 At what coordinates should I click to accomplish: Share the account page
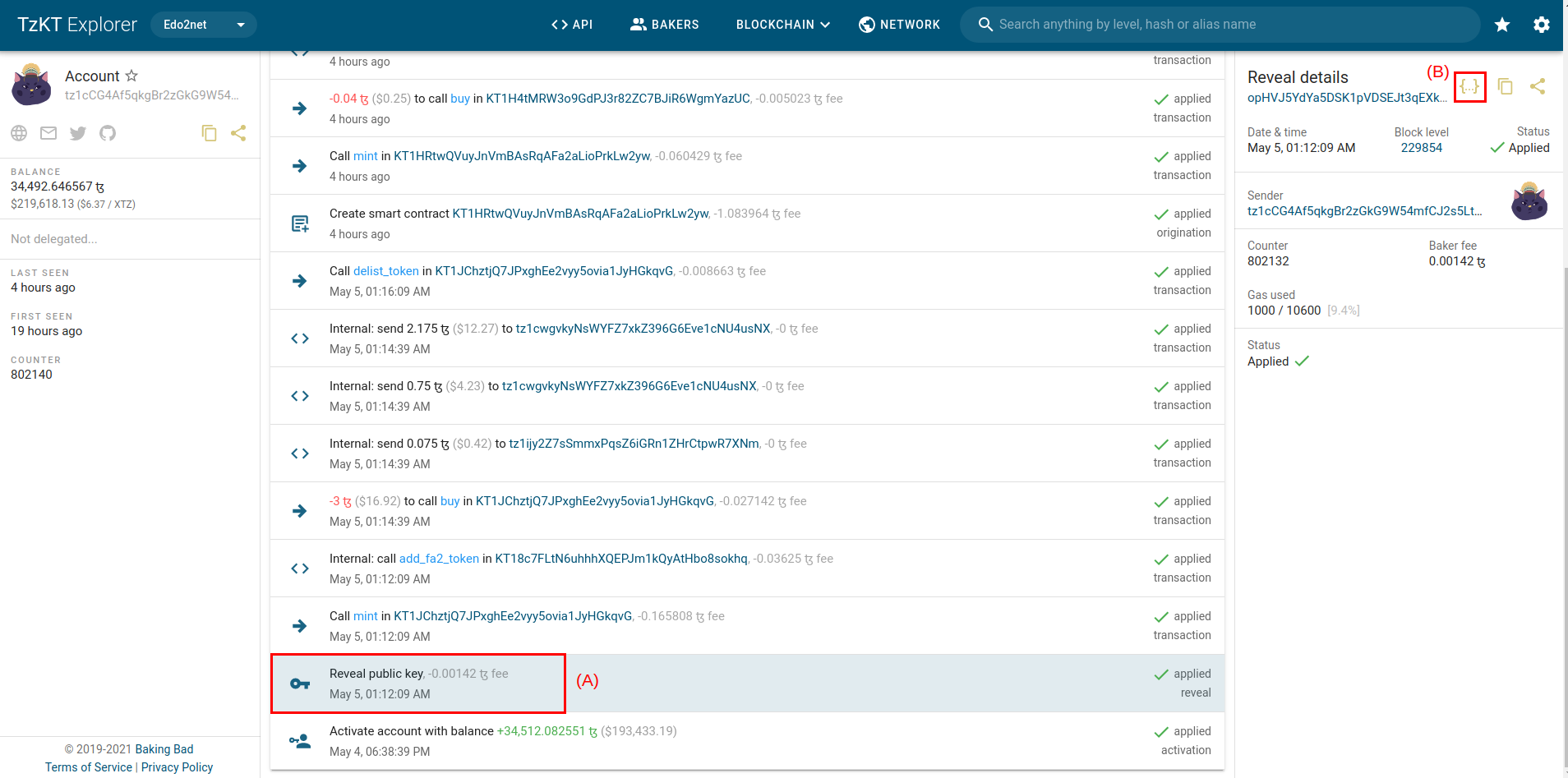point(239,132)
